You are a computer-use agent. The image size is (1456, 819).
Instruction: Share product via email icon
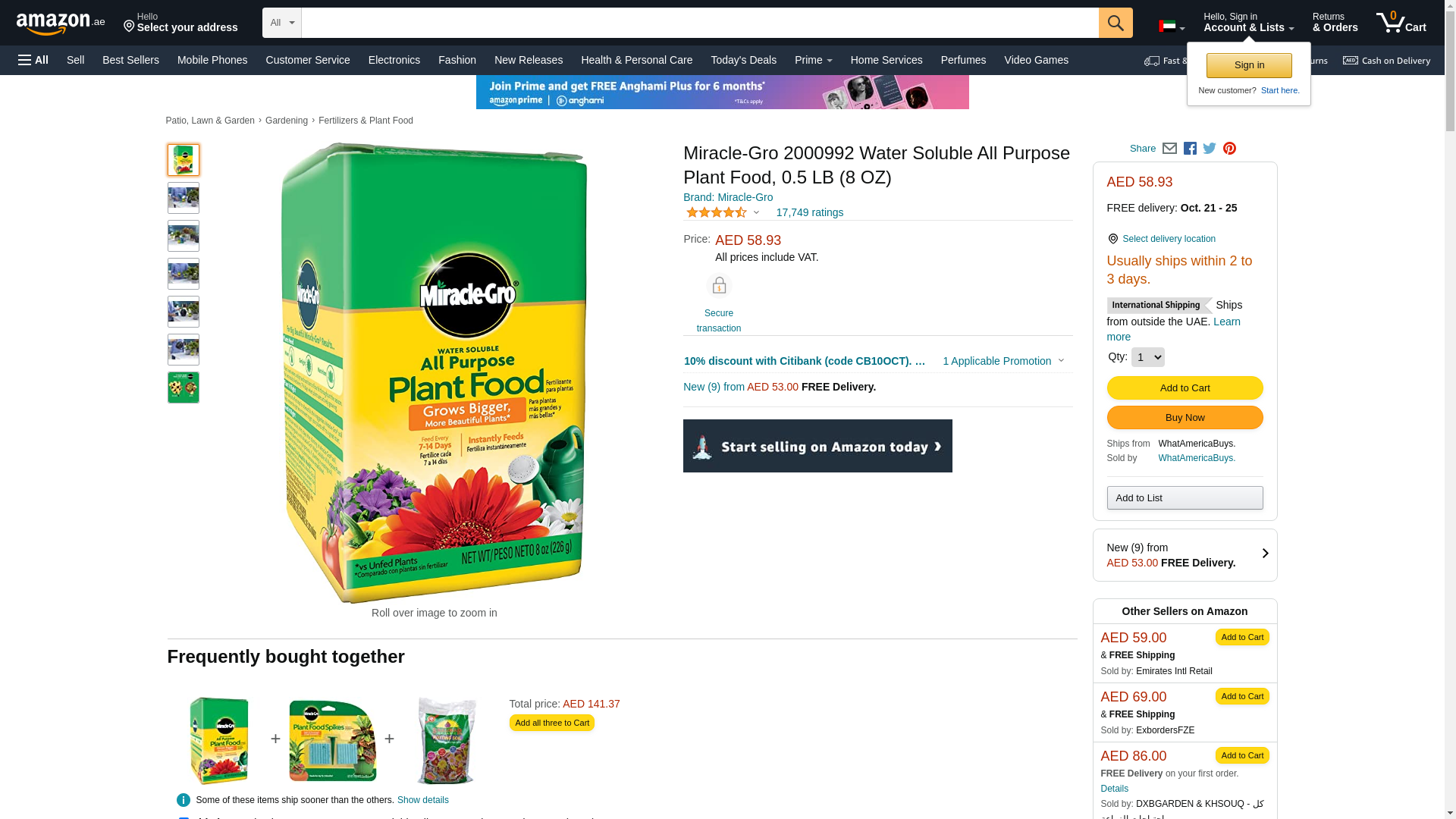click(1169, 149)
